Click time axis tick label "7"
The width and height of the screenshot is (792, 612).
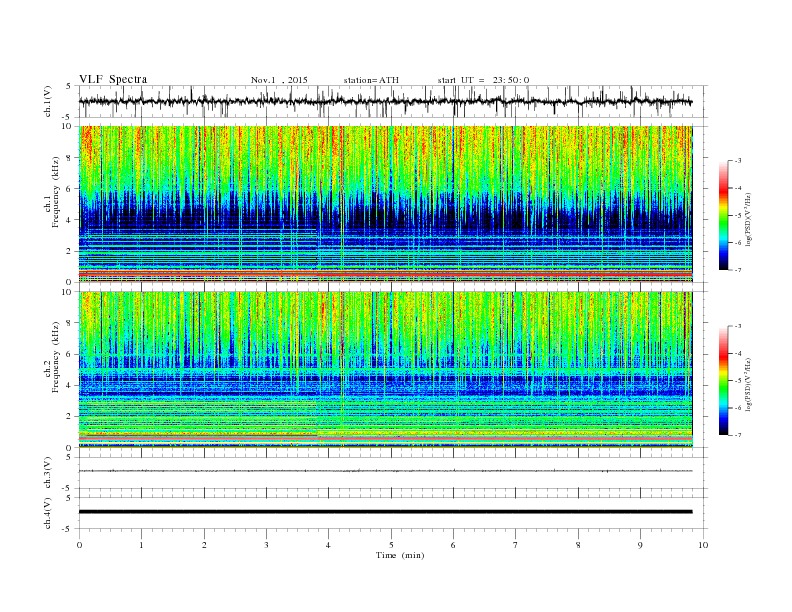tap(516, 545)
